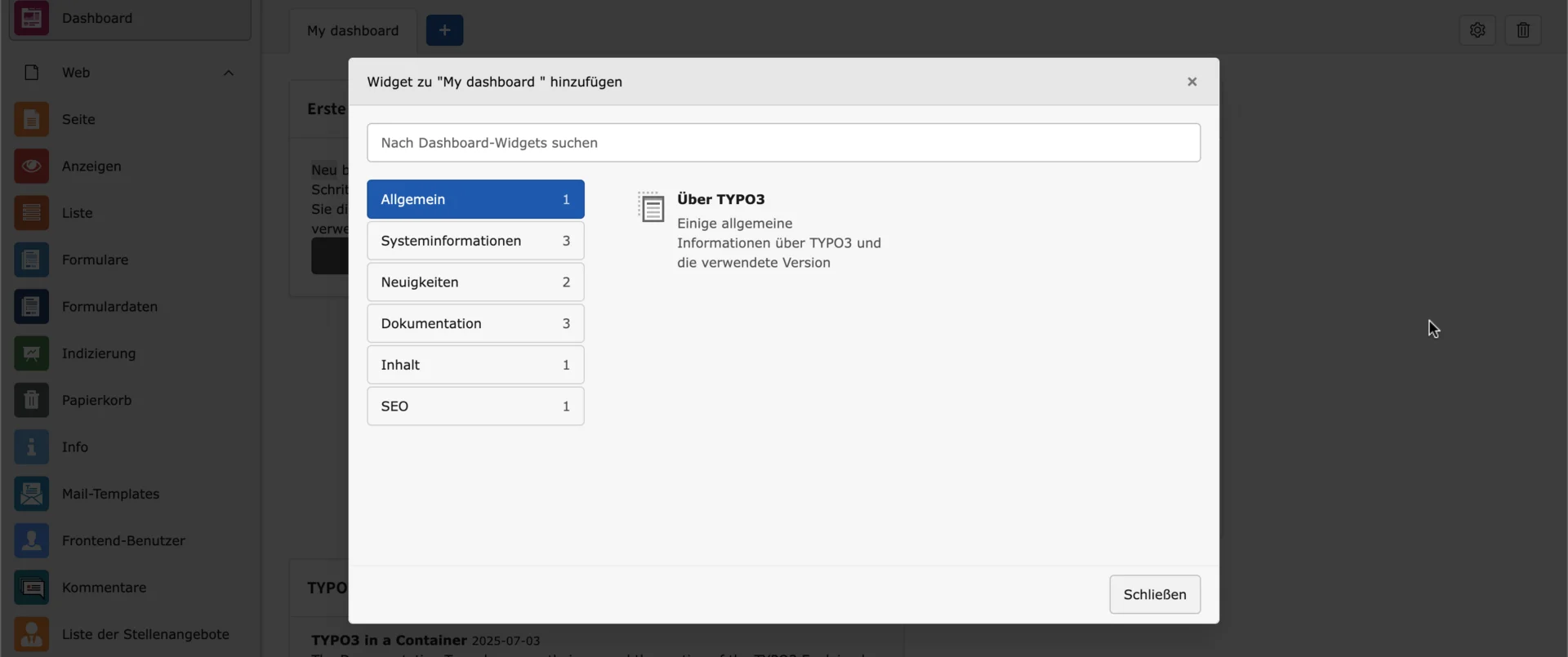
Task: Select the Allgemein widget category
Action: (475, 199)
